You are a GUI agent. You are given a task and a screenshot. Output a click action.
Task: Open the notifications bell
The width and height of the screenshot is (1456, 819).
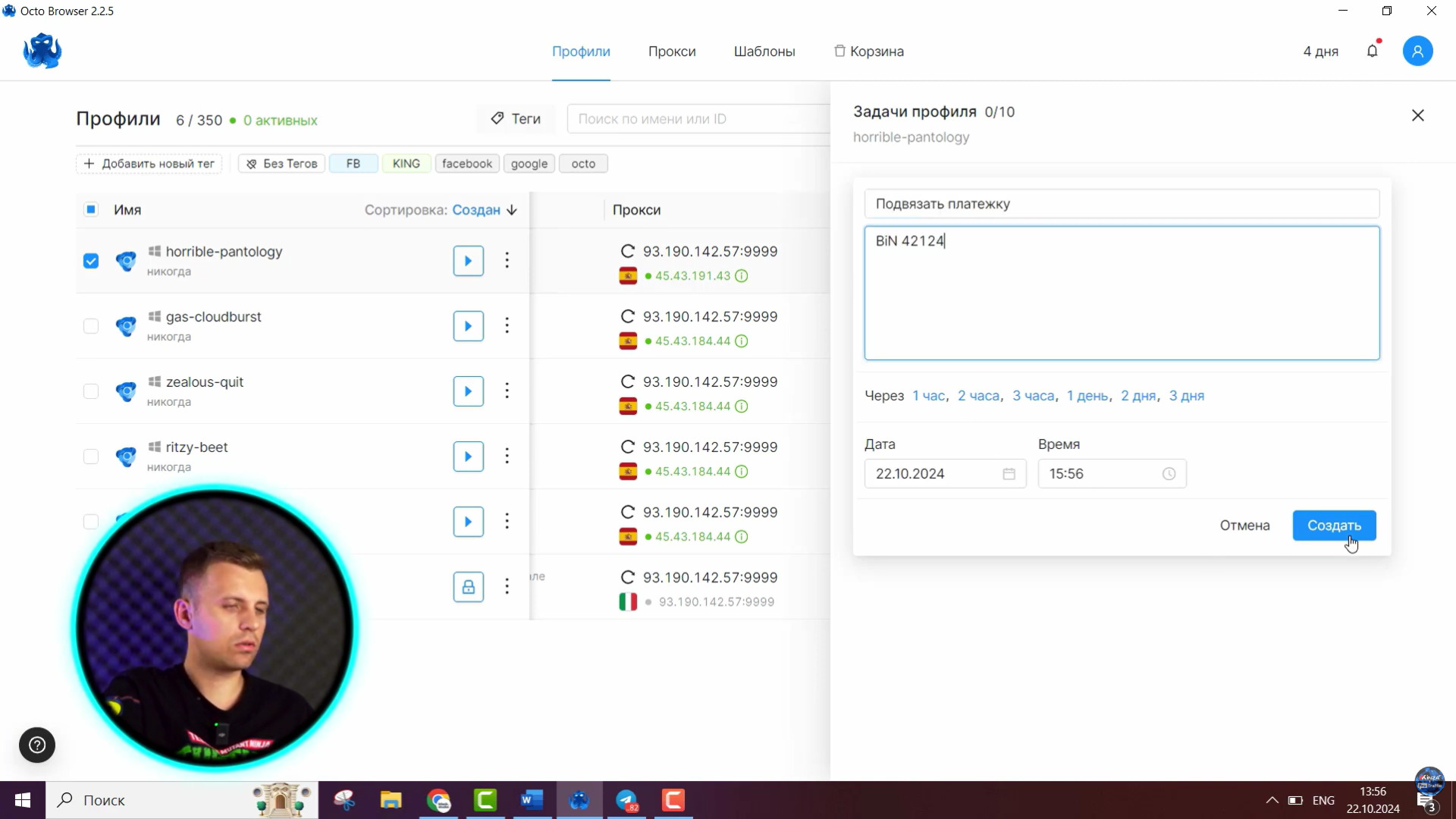point(1373,51)
